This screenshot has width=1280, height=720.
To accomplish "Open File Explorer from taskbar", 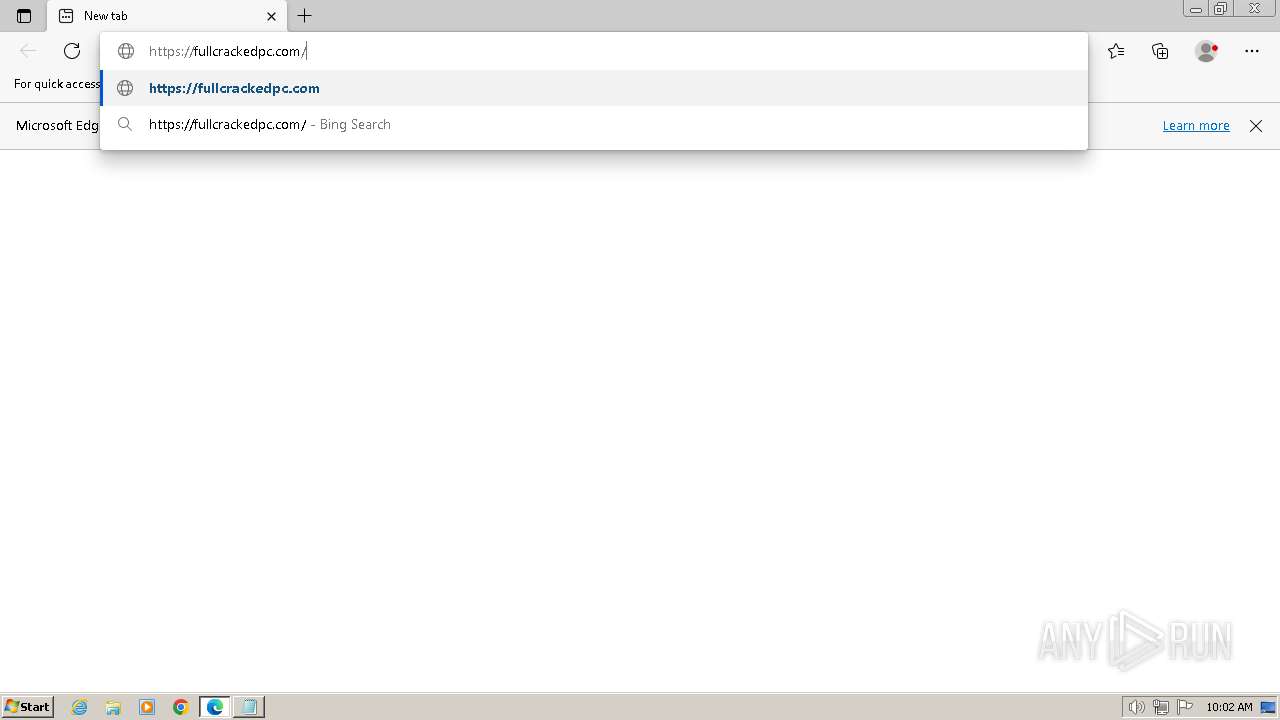I will (x=113, y=707).
